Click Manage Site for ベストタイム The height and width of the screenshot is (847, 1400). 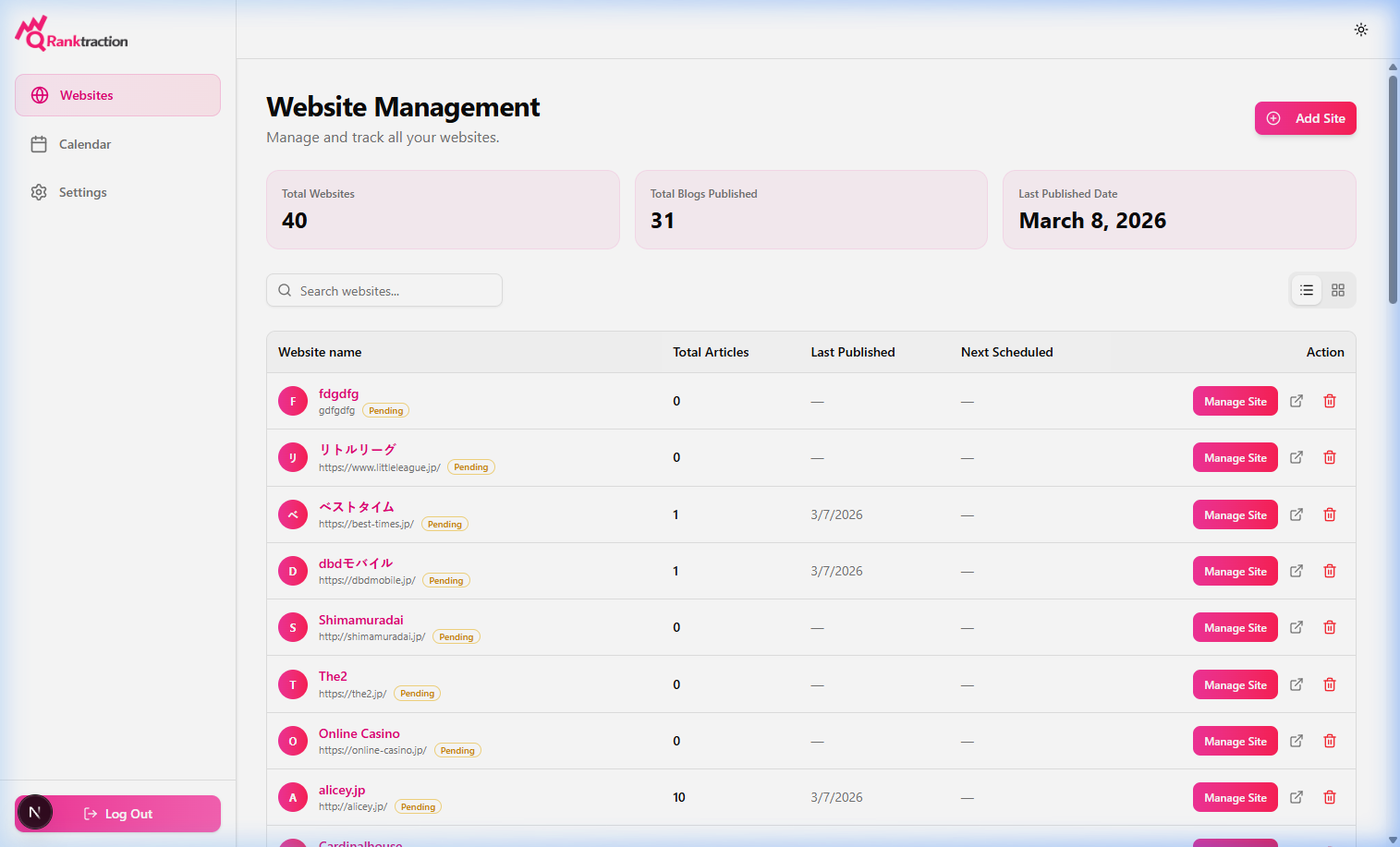pos(1235,514)
